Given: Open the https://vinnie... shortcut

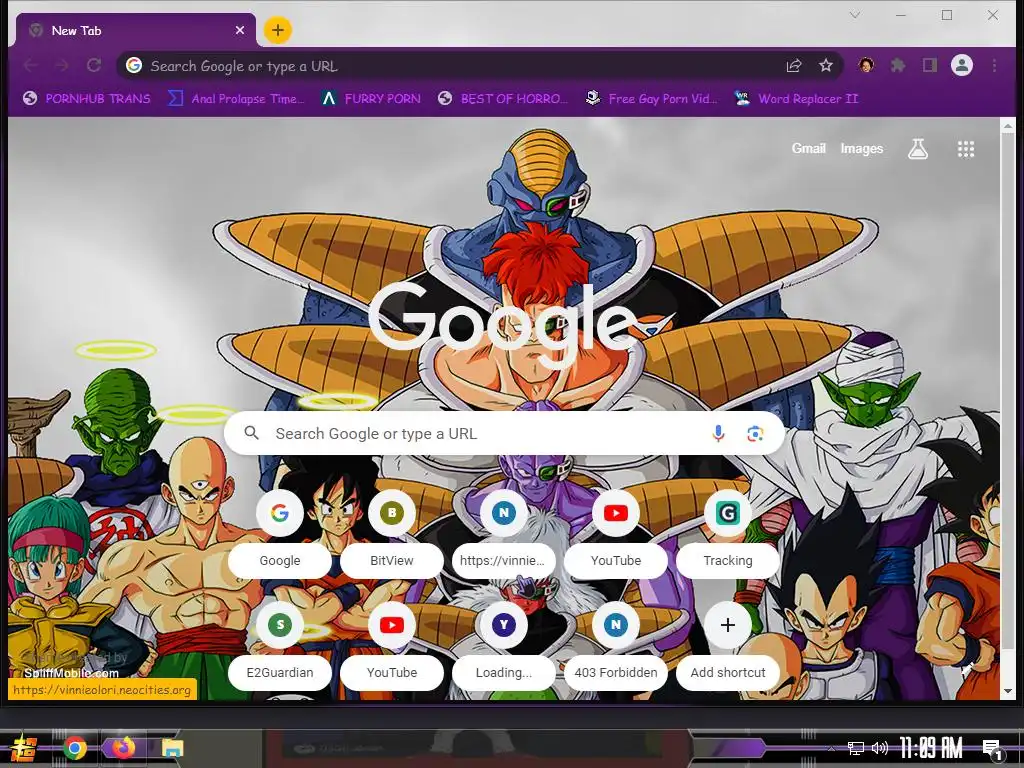Looking at the screenshot, I should [x=504, y=536].
